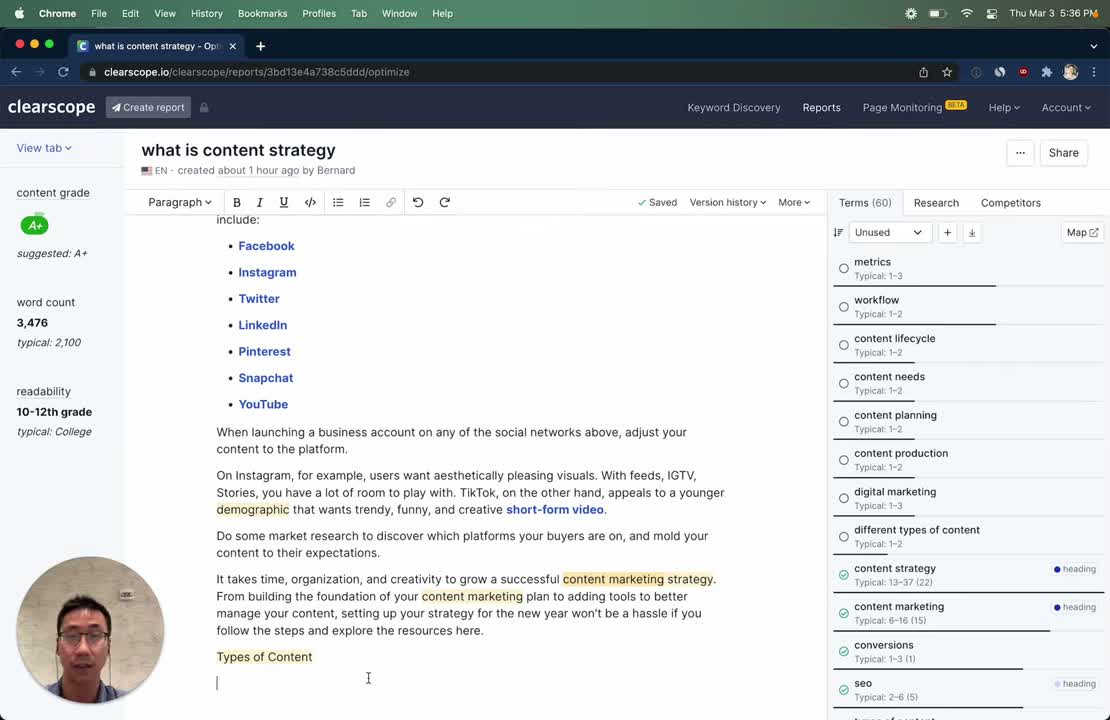Open the three-dots report options menu
Screen dimensions: 1110x720
pos(1020,153)
